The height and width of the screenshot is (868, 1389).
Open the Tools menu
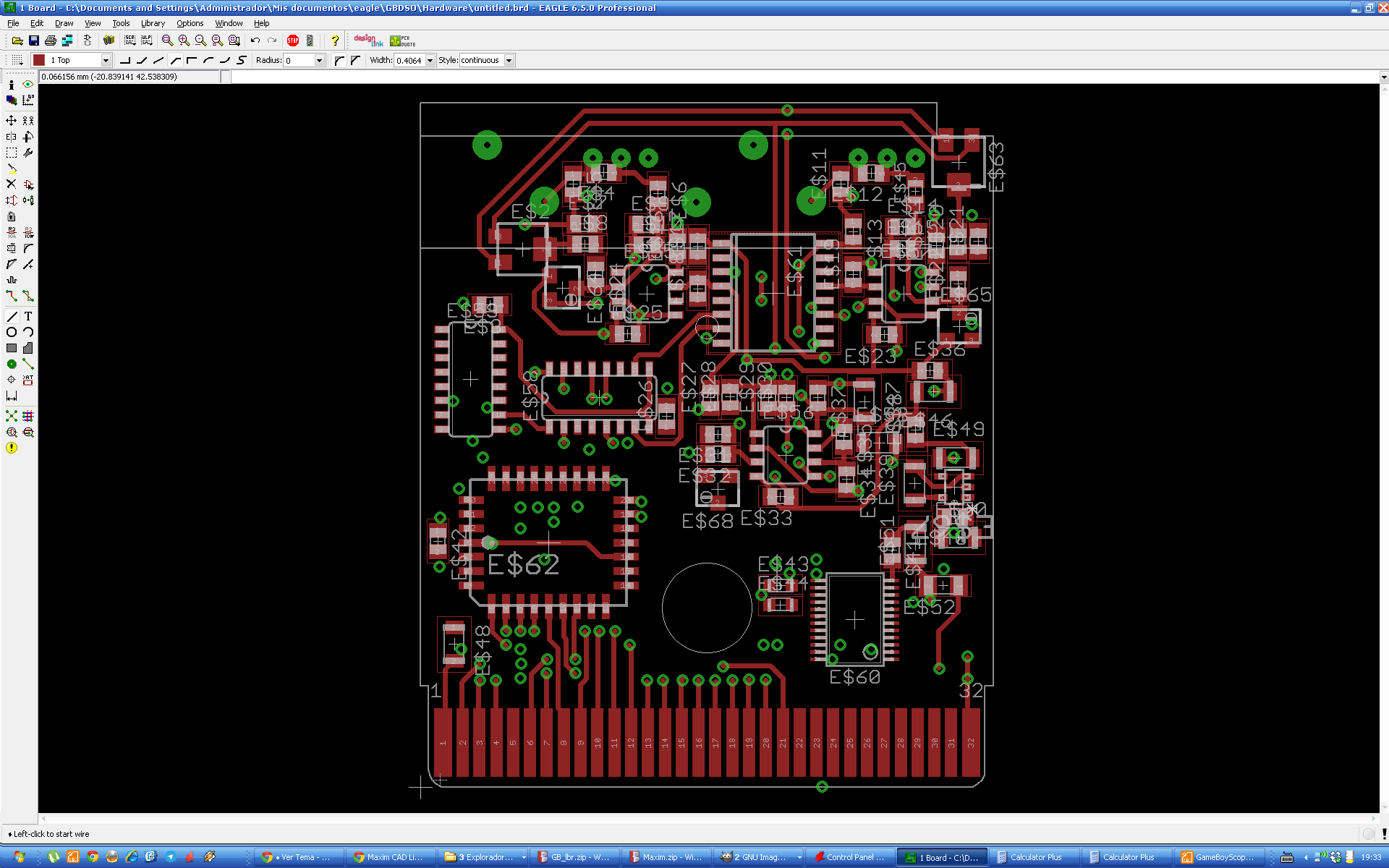121,23
